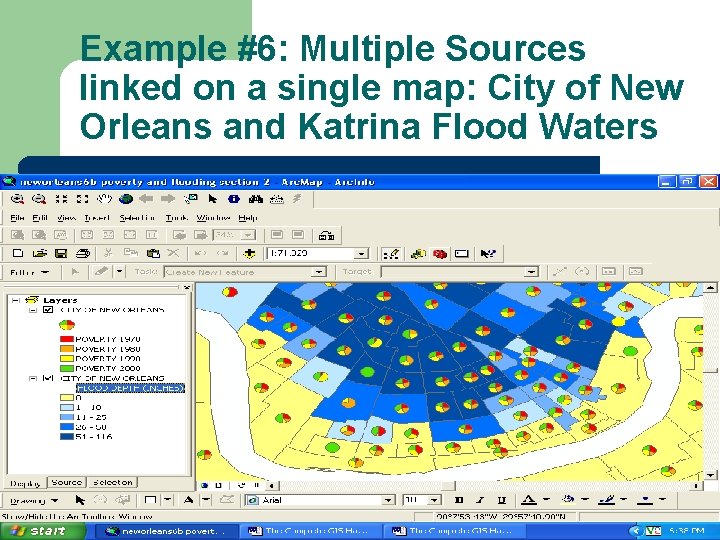Pick the Select Elements black arrow tool
The image size is (720, 540).
click(212, 199)
